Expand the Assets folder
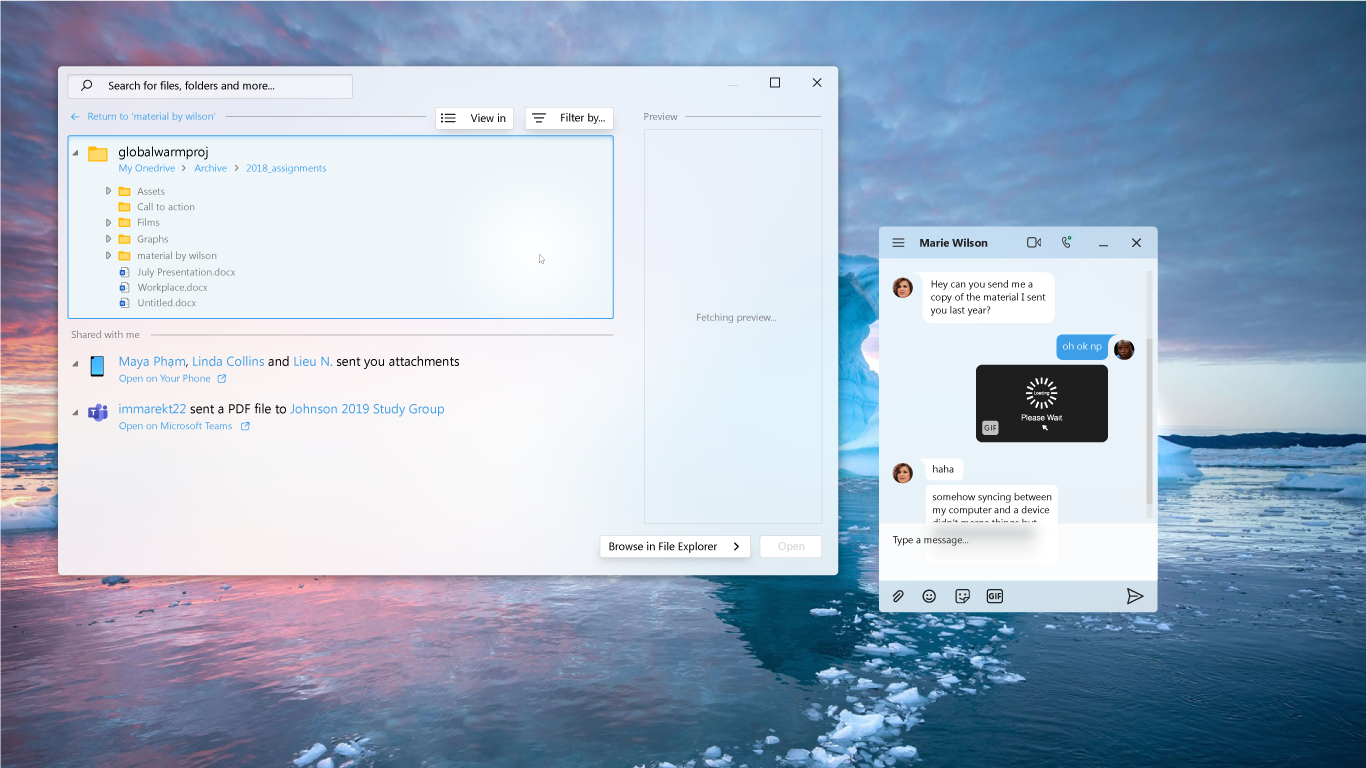This screenshot has height=768, width=1366. (110, 190)
